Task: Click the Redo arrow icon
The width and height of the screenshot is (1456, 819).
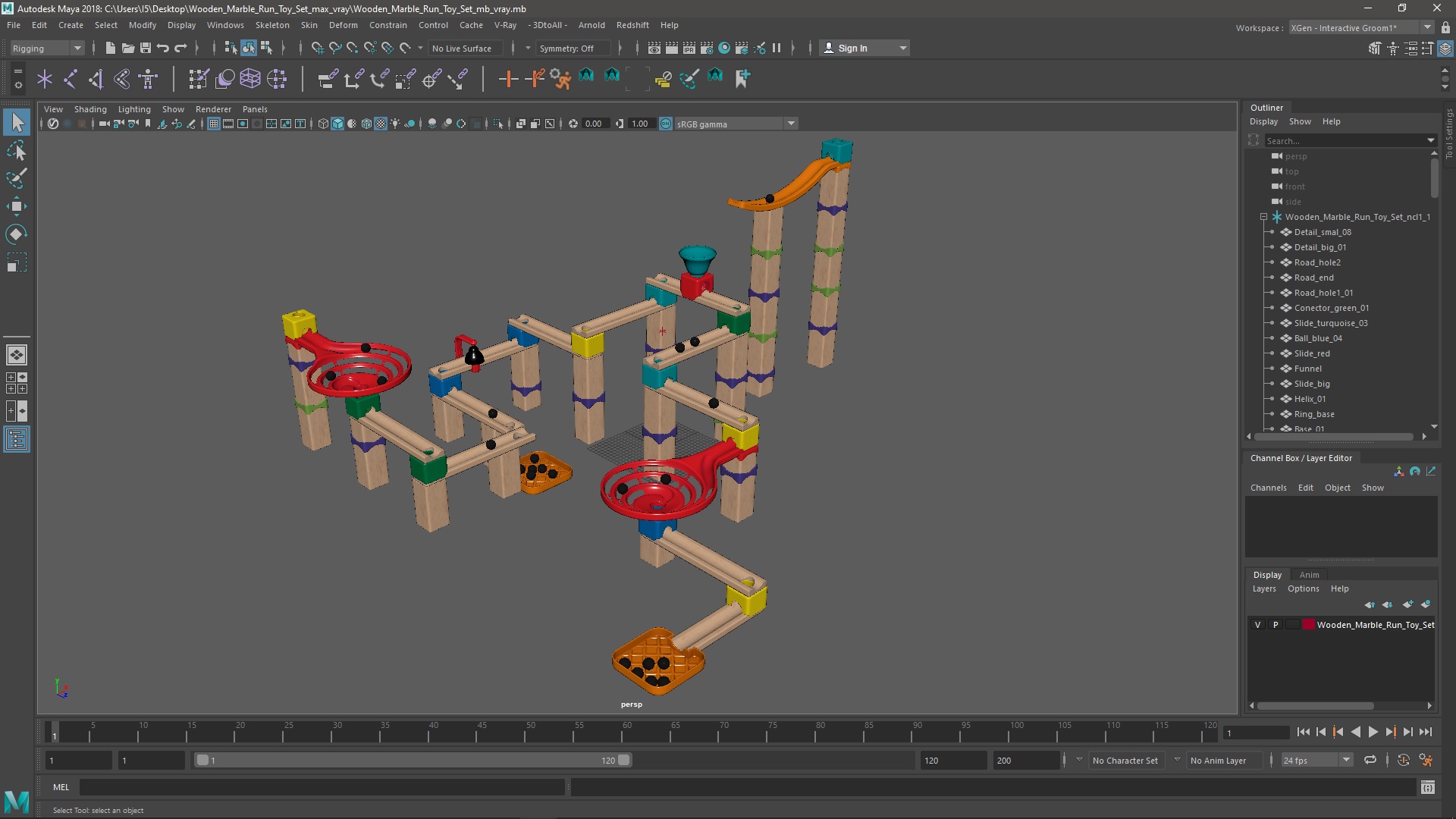Action: [180, 48]
